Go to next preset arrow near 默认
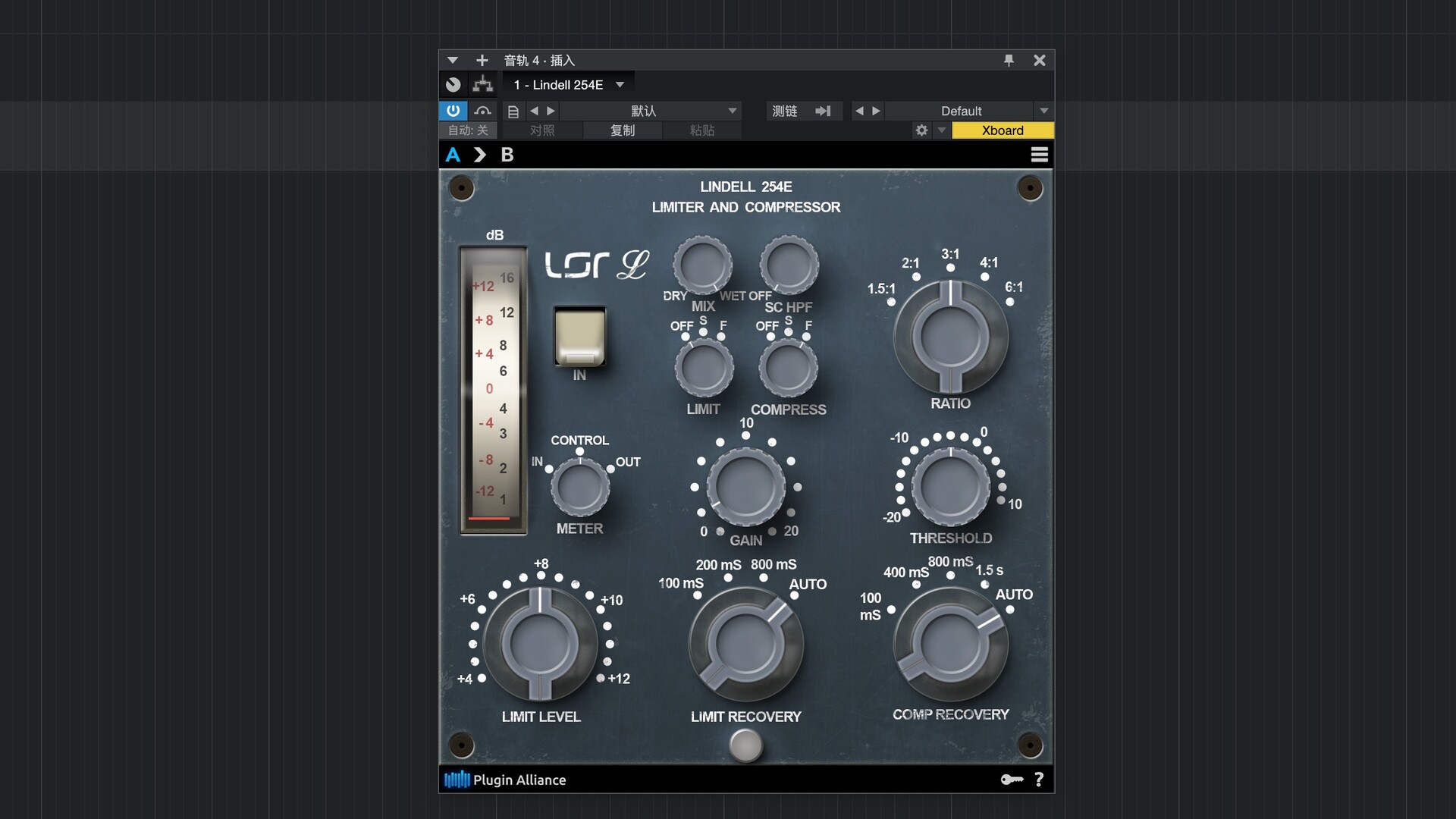Image resolution: width=1456 pixels, height=819 pixels. [x=551, y=111]
